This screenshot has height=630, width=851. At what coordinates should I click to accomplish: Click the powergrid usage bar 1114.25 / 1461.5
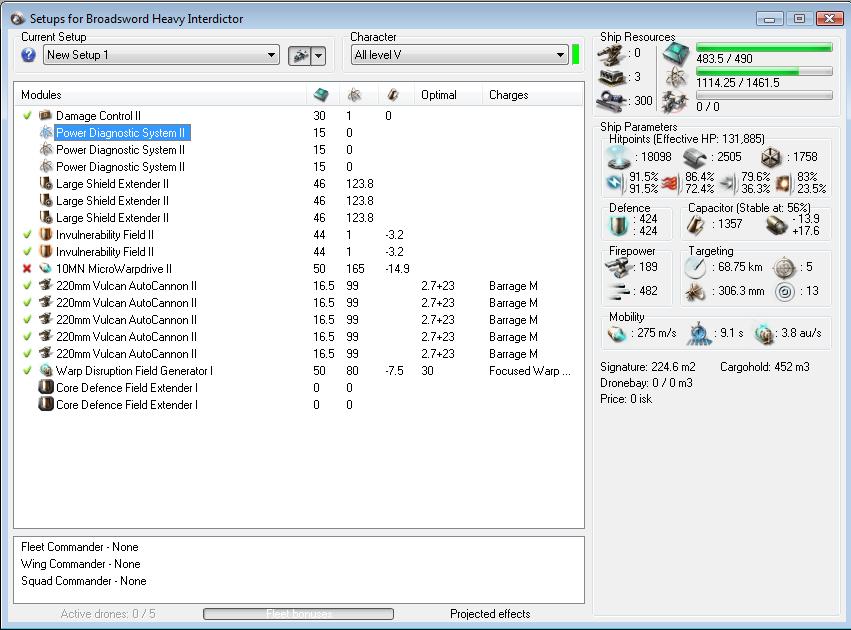(764, 72)
